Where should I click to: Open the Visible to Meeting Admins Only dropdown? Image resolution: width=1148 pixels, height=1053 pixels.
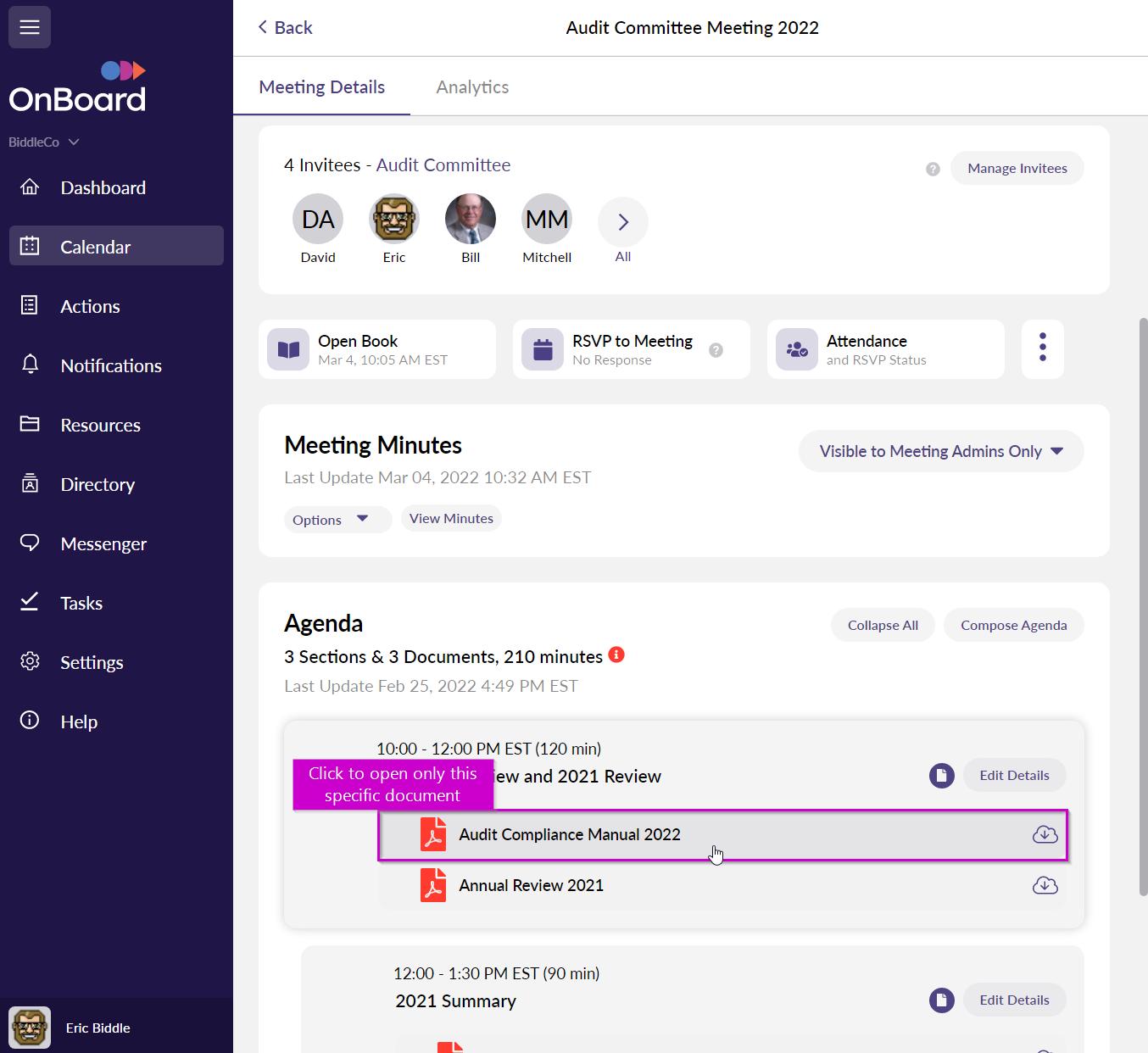point(941,451)
